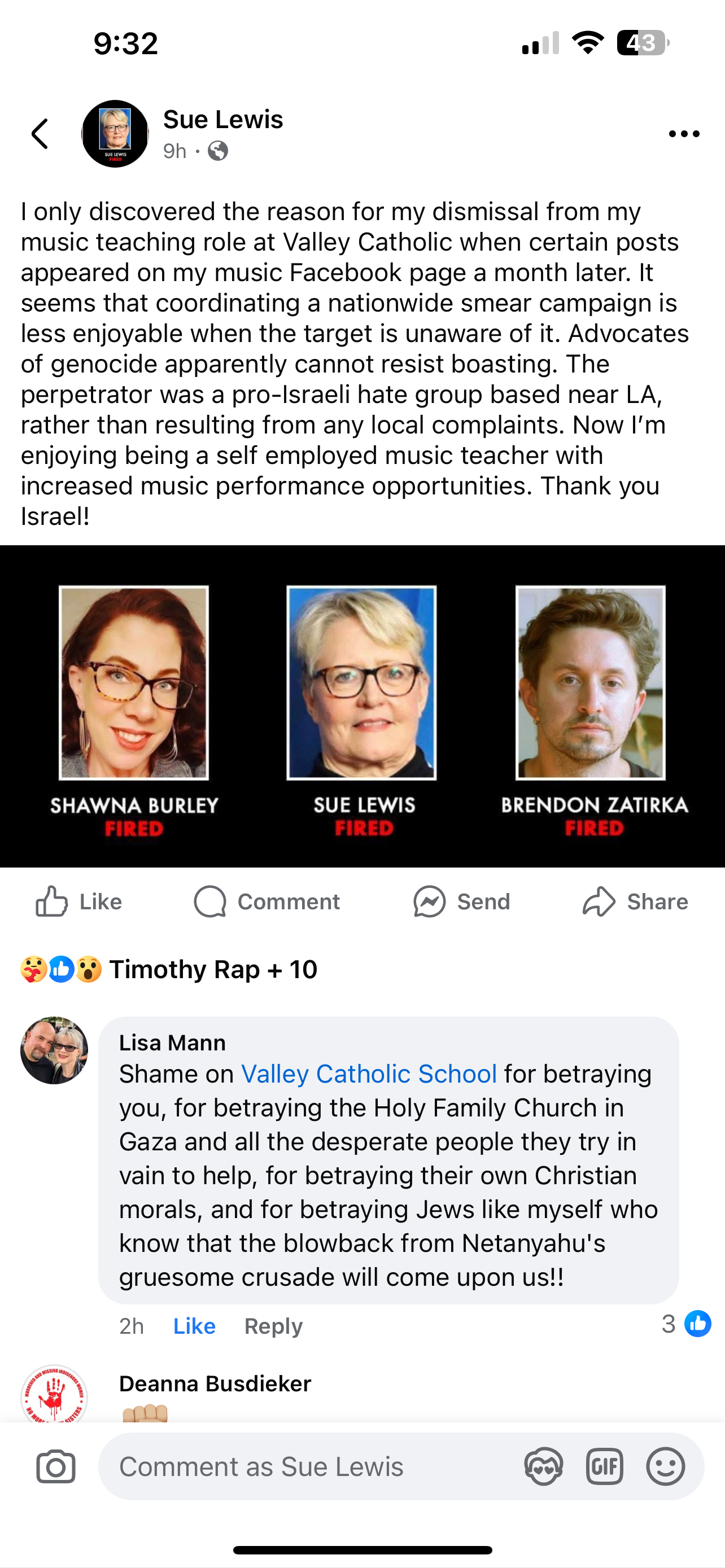
Task: Open Sue Lewis profile picture
Action: (115, 134)
